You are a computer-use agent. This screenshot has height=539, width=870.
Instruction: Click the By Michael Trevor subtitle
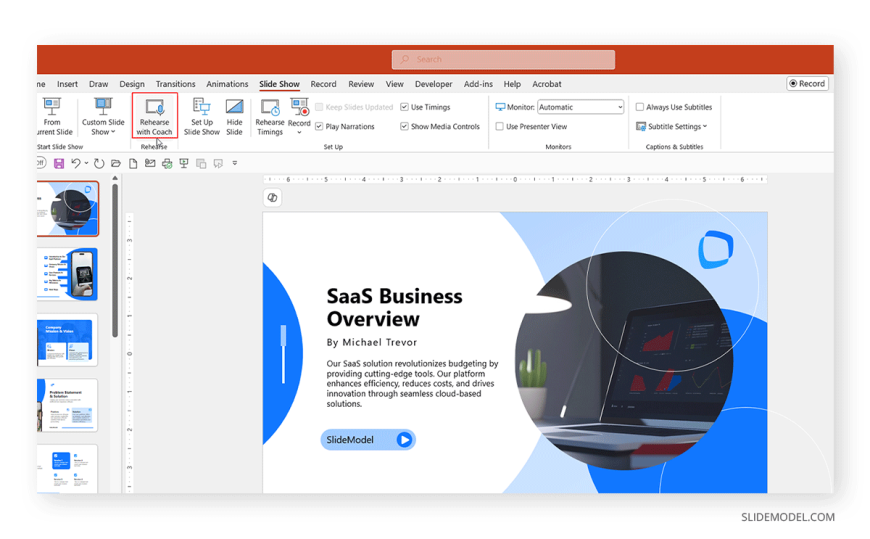[x=372, y=342]
